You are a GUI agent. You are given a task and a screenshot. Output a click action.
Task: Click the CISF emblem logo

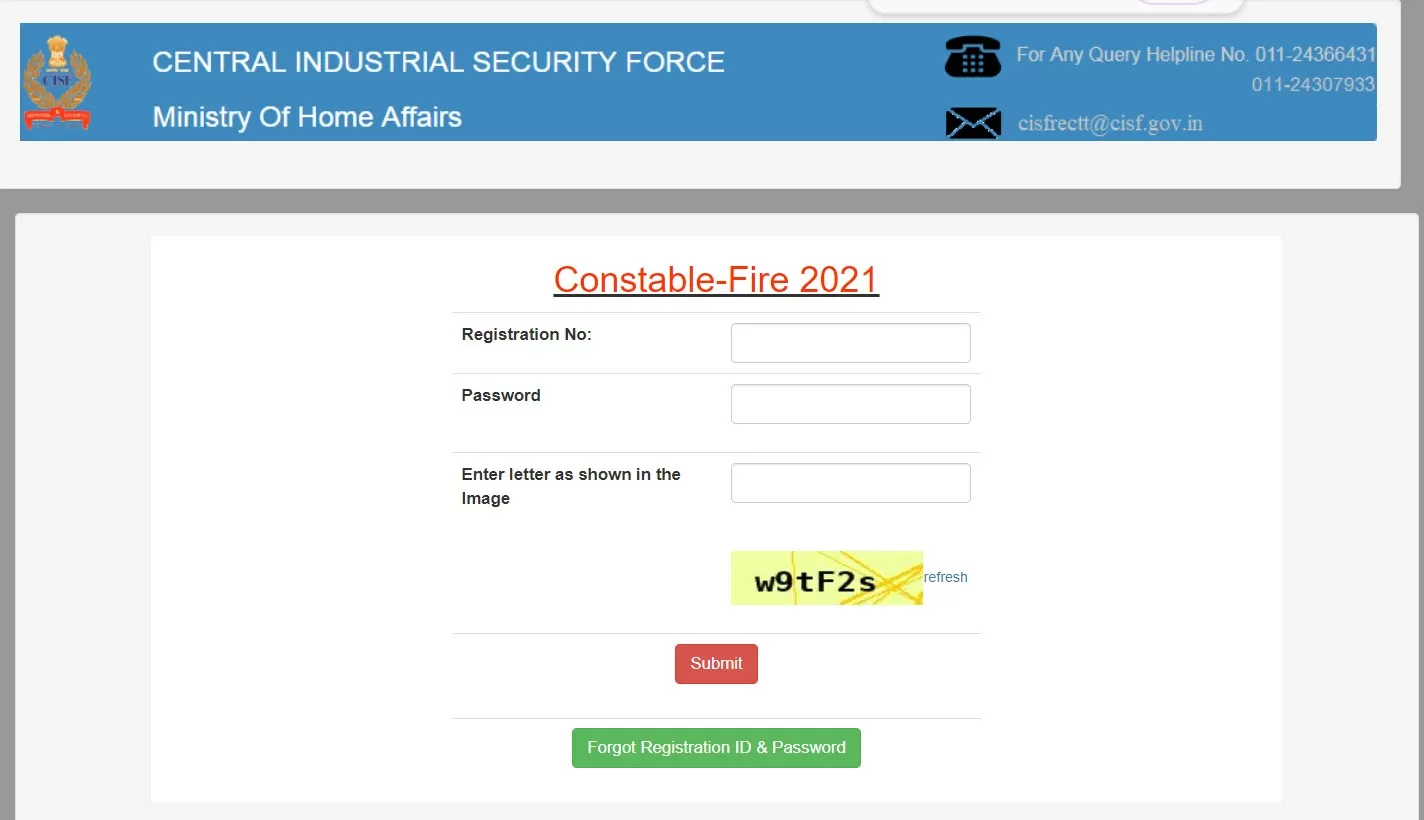[x=57, y=82]
